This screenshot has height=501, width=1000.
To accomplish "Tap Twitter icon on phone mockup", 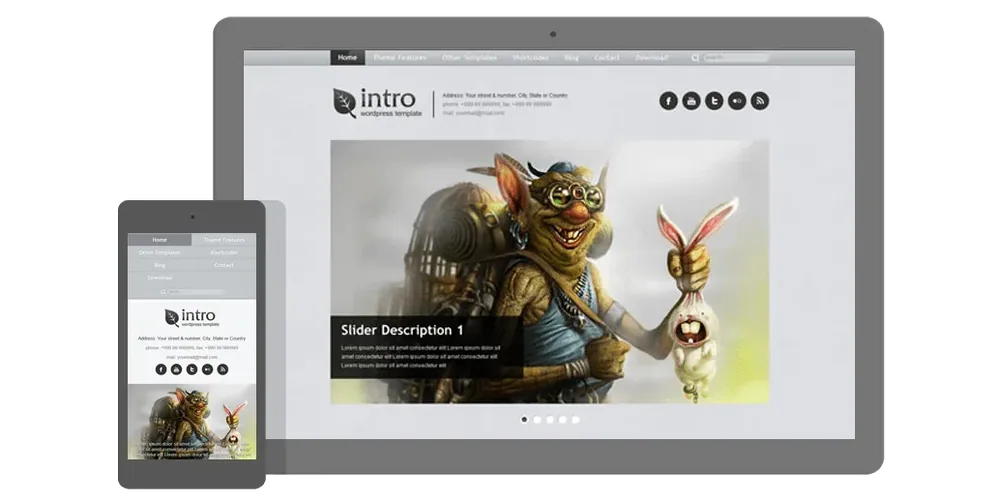I will pos(192,369).
